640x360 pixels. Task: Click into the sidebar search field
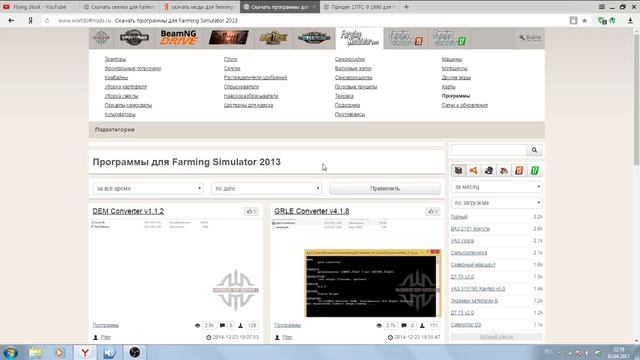pos(489,150)
